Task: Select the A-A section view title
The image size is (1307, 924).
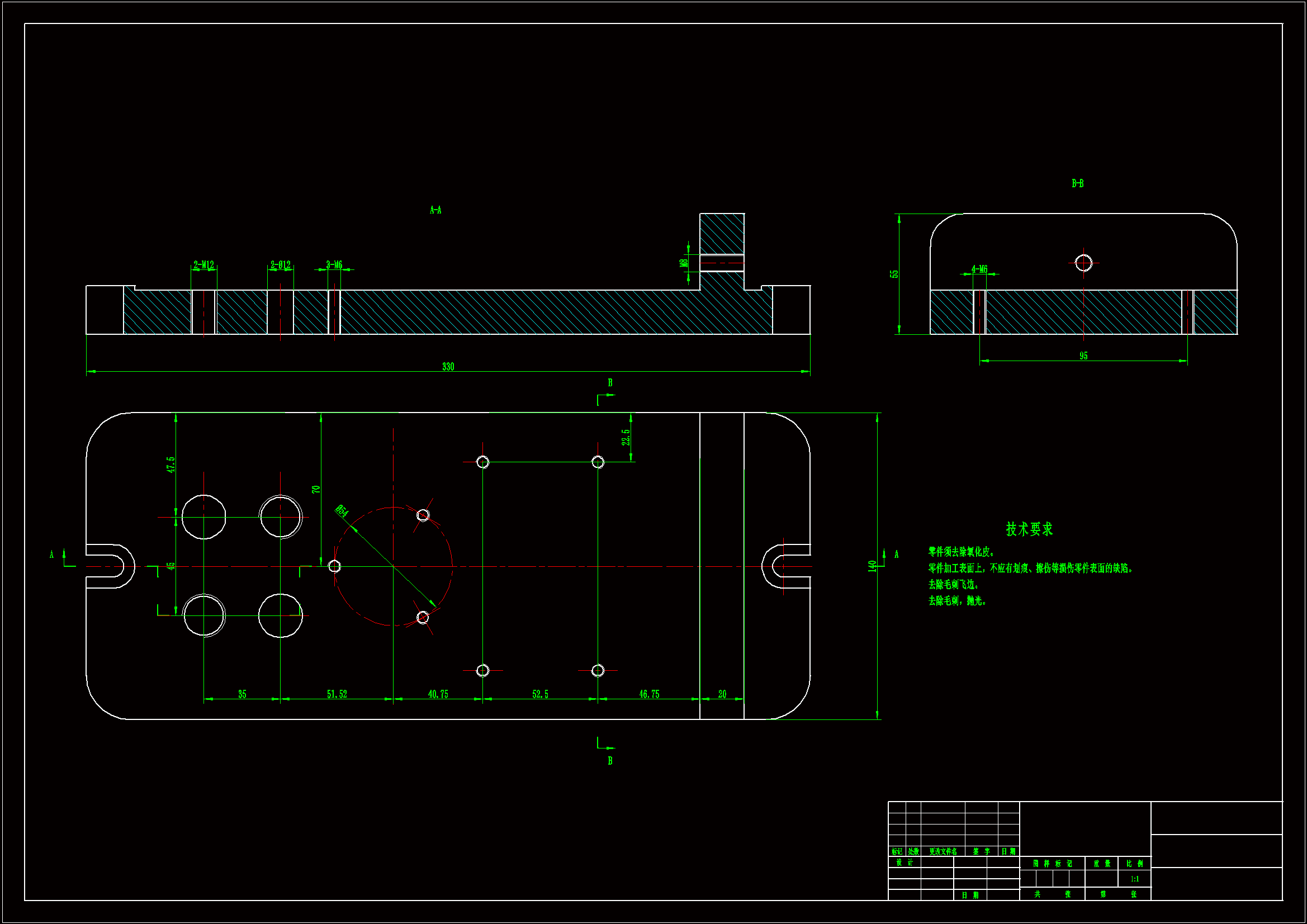Action: tap(435, 210)
